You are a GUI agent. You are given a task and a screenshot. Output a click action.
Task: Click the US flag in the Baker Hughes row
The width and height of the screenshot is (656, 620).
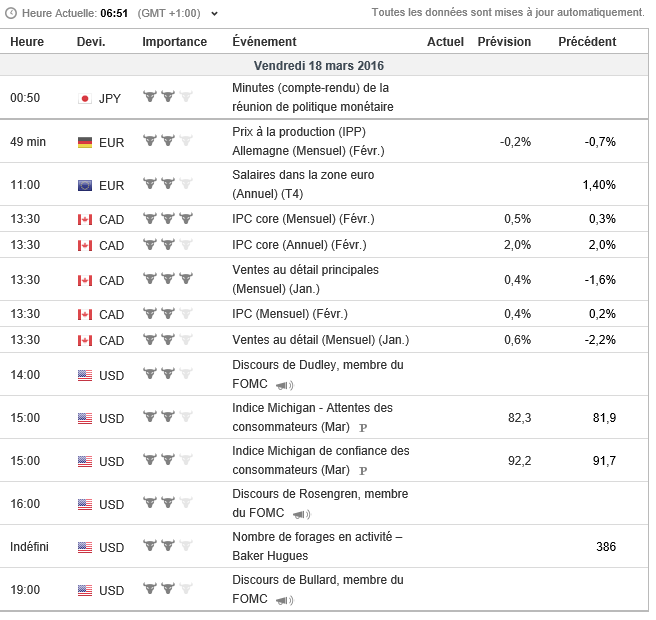[85, 548]
